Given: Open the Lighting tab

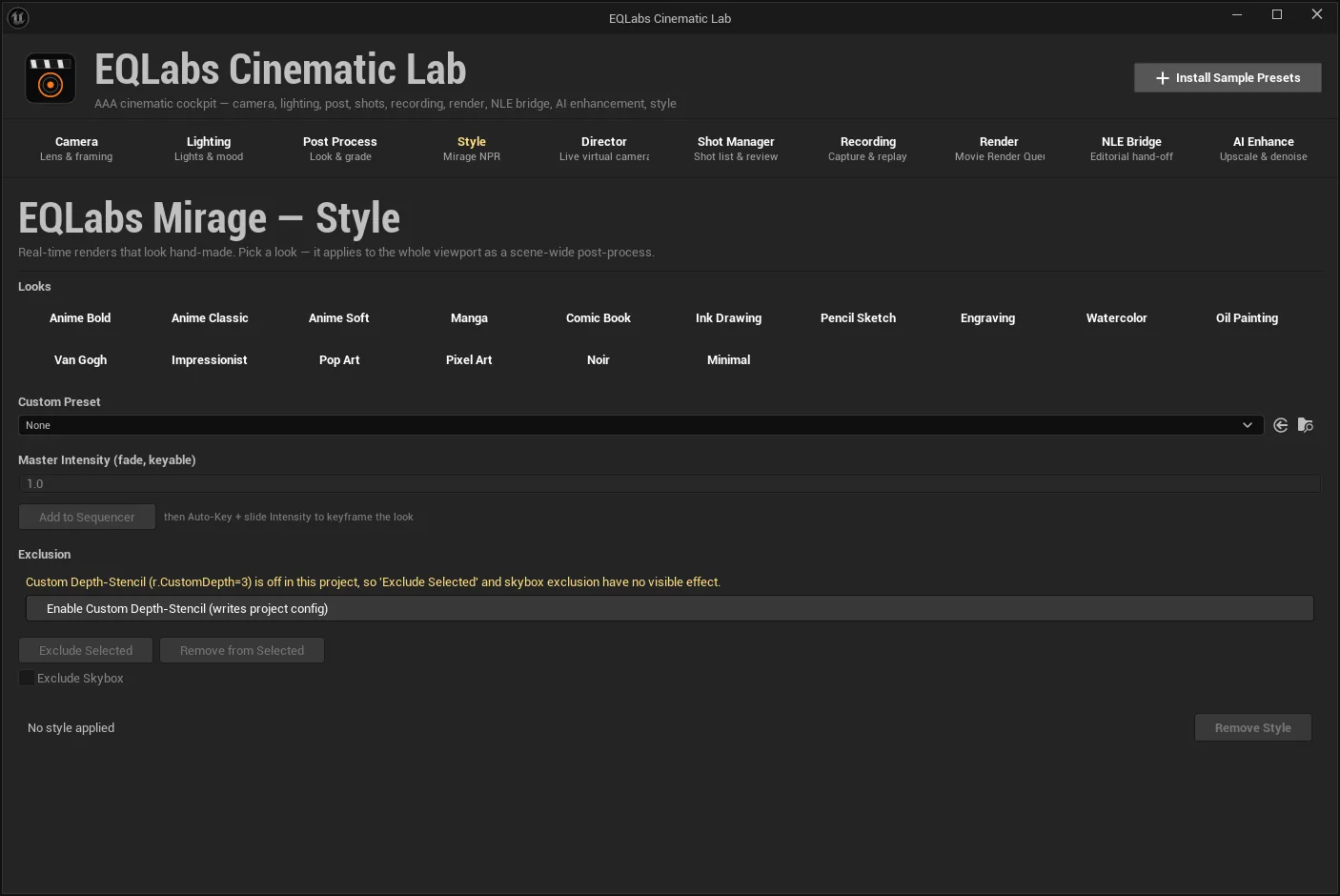Looking at the screenshot, I should click(209, 149).
